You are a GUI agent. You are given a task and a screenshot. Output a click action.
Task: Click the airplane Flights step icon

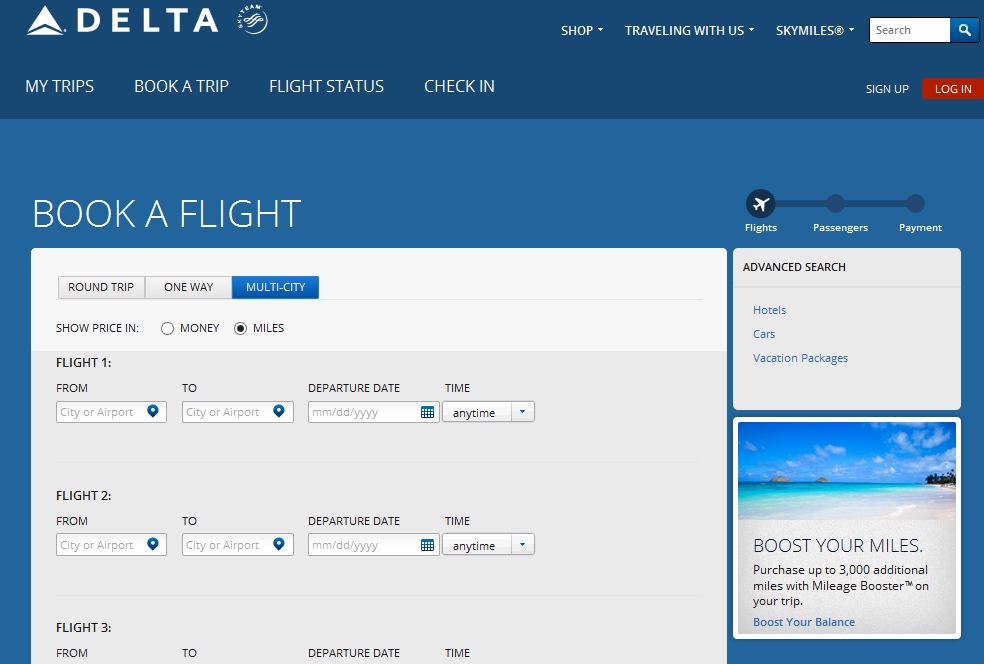pos(760,204)
